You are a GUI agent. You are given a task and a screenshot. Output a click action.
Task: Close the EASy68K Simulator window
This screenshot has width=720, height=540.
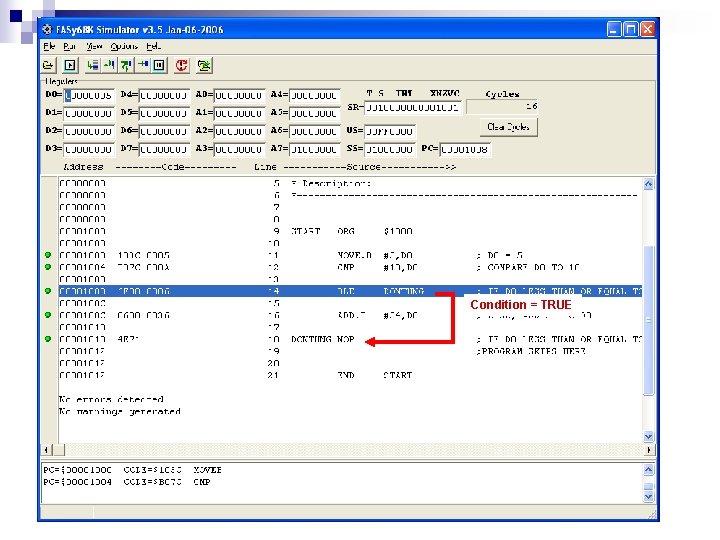coord(647,29)
